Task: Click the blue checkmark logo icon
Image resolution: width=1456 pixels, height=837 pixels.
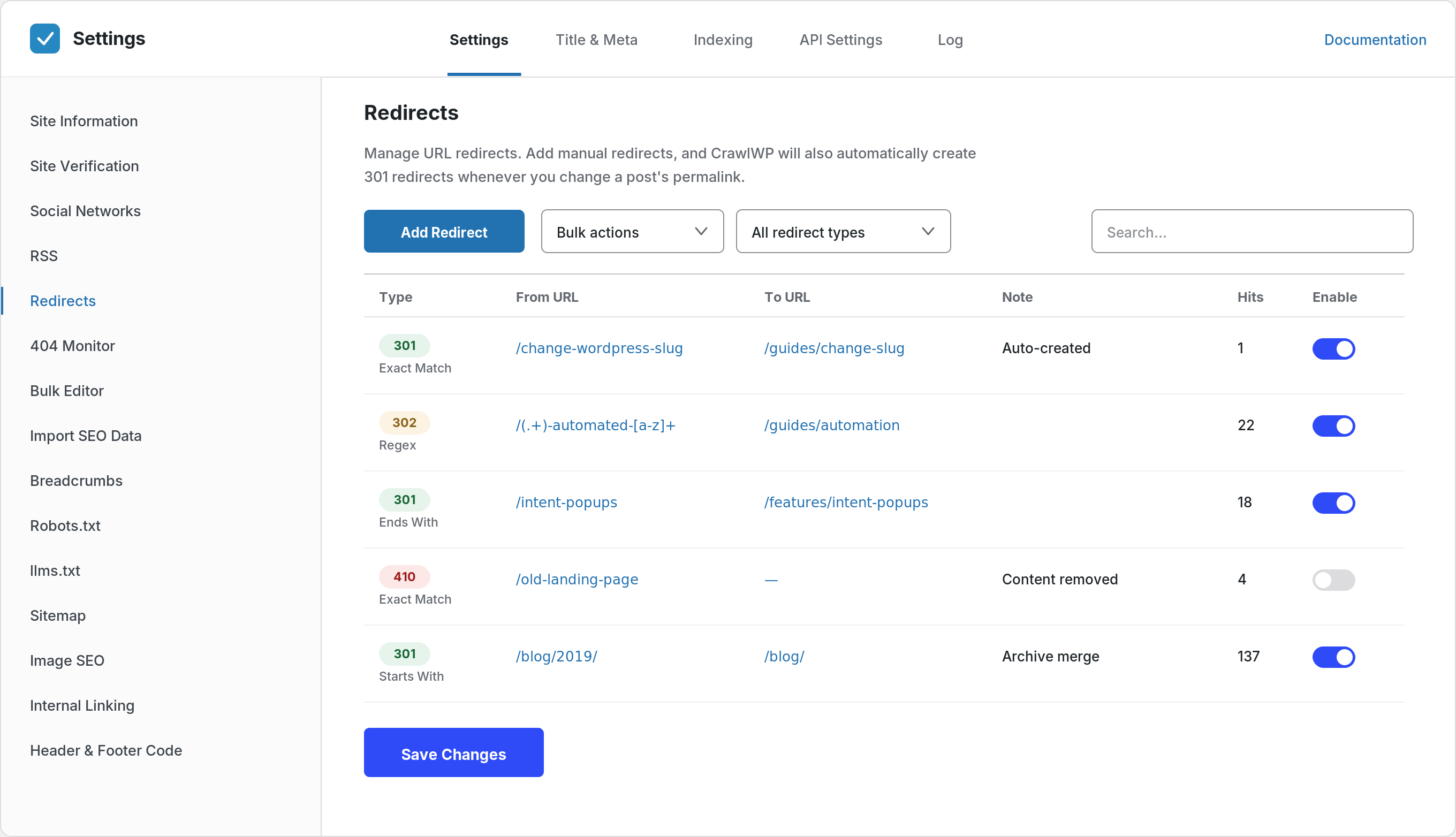Action: [45, 39]
